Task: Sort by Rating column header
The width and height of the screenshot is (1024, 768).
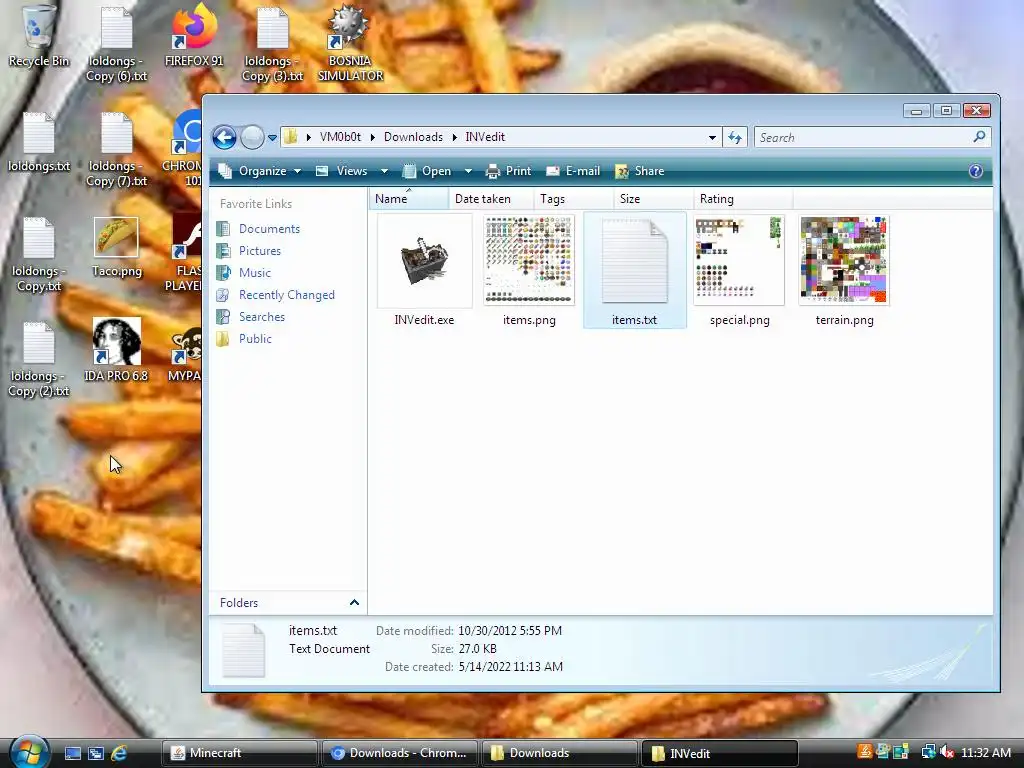Action: pyautogui.click(x=743, y=199)
